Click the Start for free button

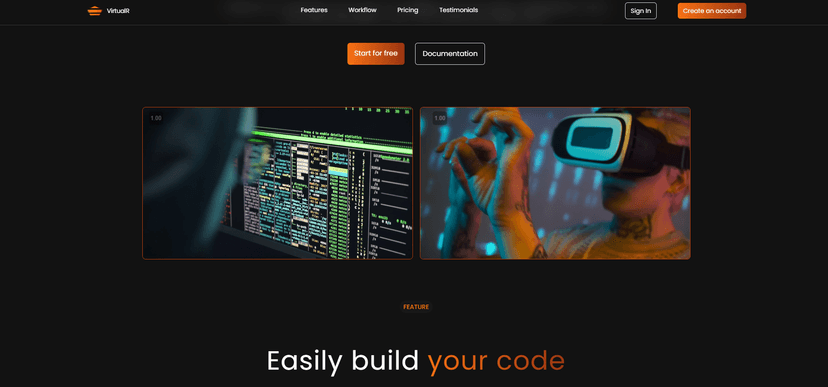pos(376,54)
